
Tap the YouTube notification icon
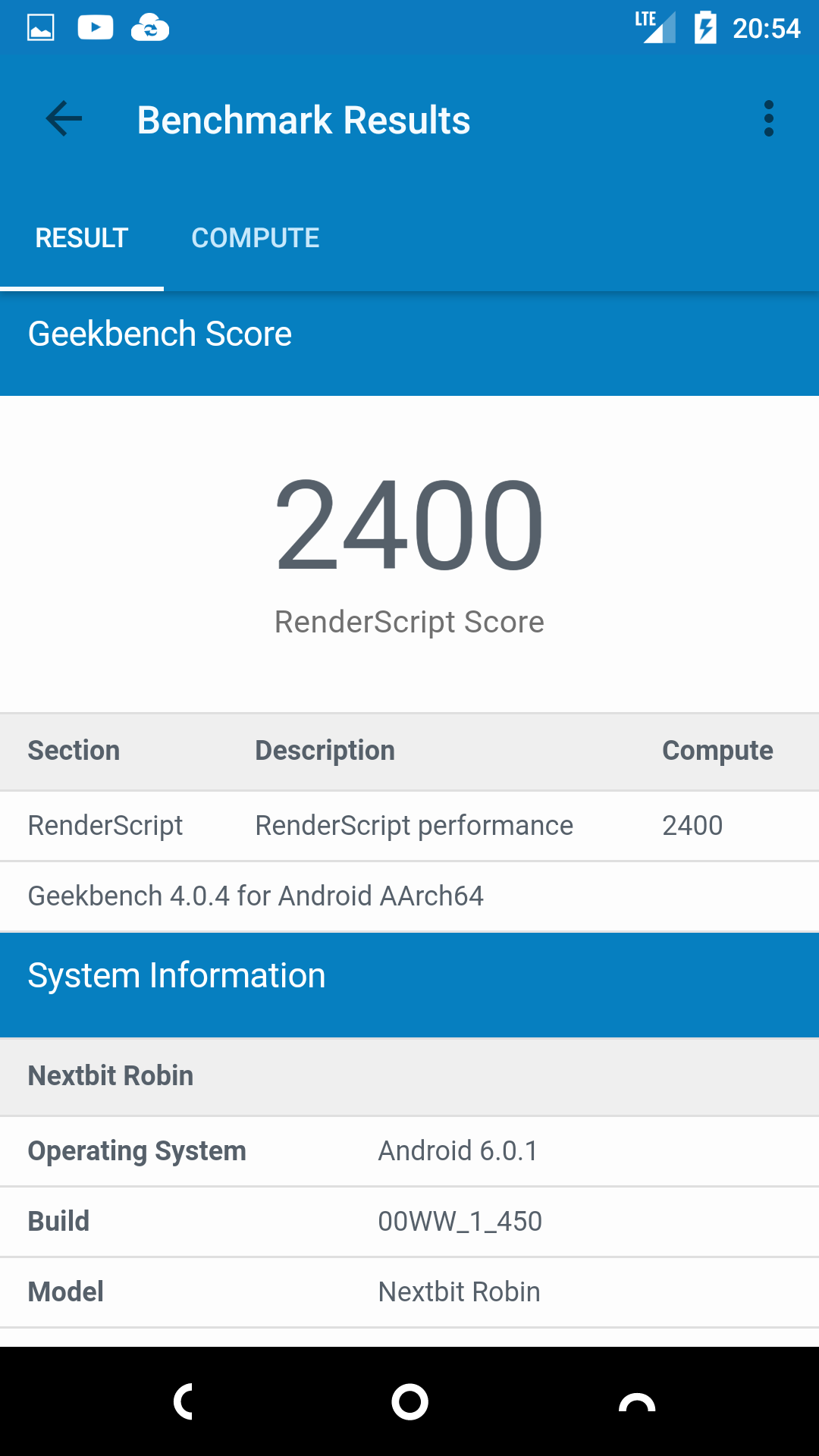[96, 28]
